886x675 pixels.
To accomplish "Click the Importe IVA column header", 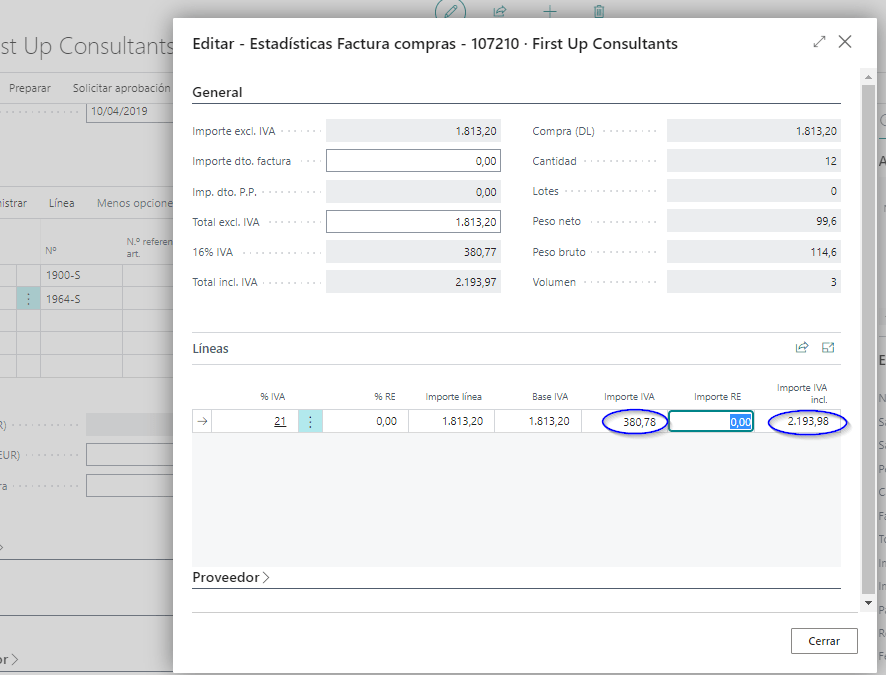I will [x=629, y=397].
